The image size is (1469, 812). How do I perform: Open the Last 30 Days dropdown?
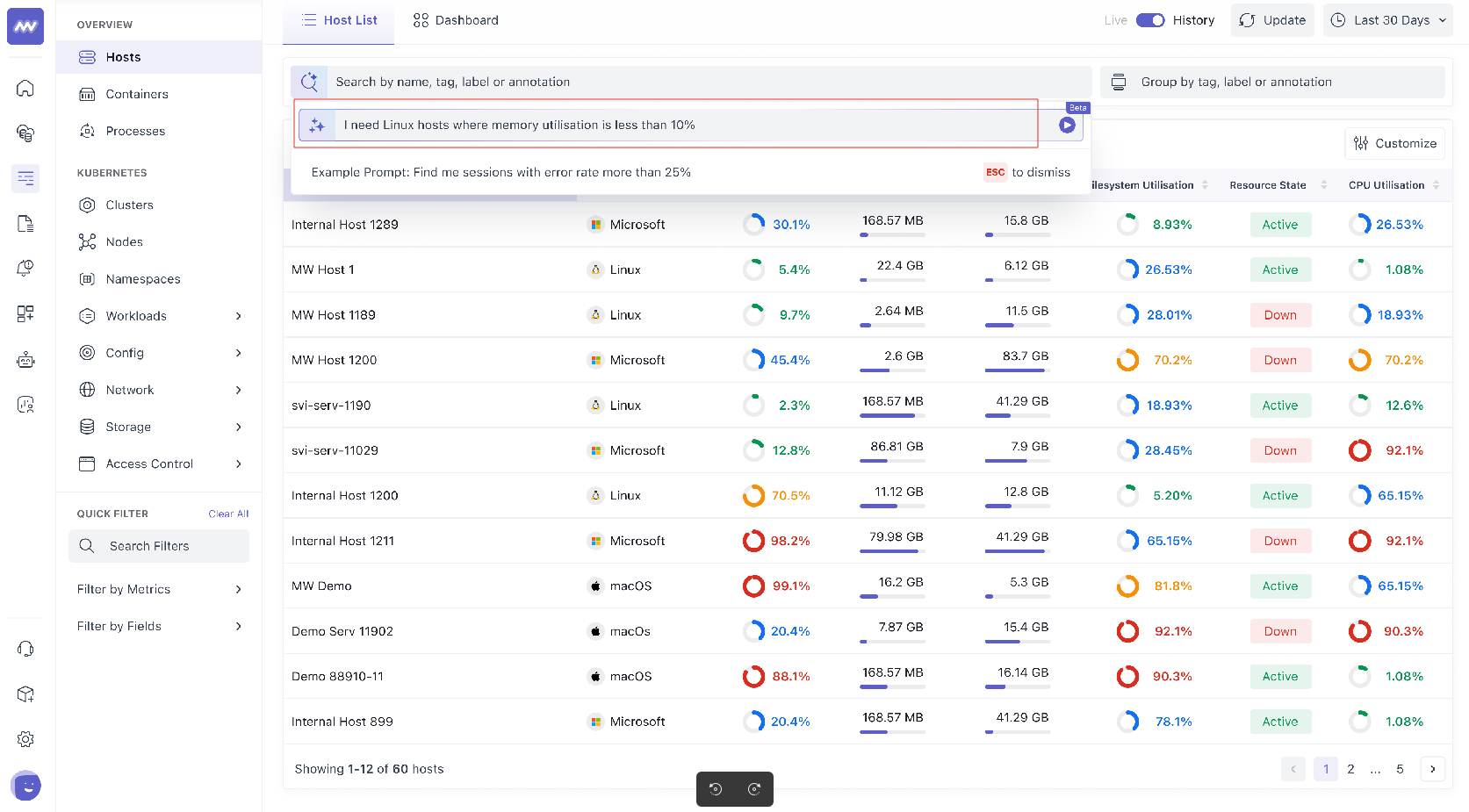[1388, 20]
